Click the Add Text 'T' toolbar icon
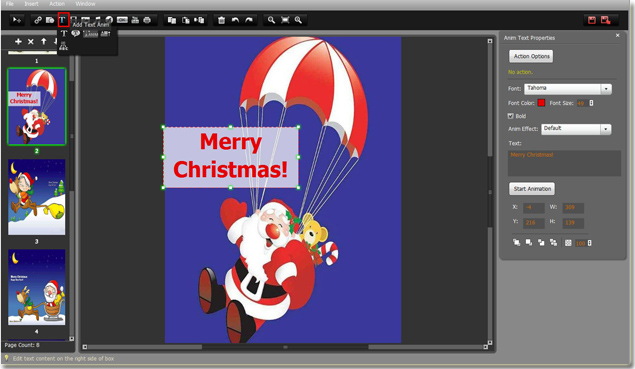635x369 pixels. pos(63,20)
